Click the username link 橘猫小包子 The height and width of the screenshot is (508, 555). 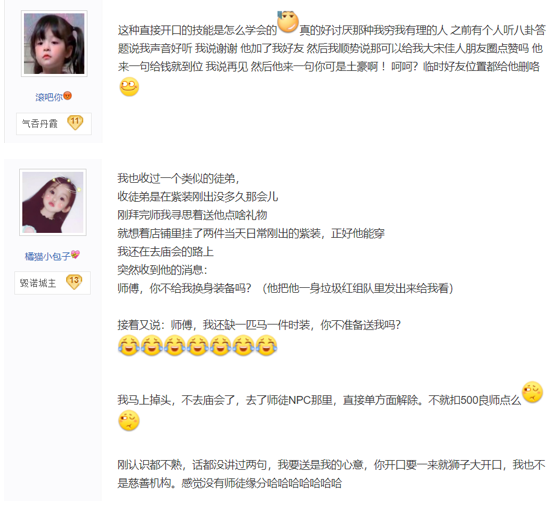click(x=47, y=256)
